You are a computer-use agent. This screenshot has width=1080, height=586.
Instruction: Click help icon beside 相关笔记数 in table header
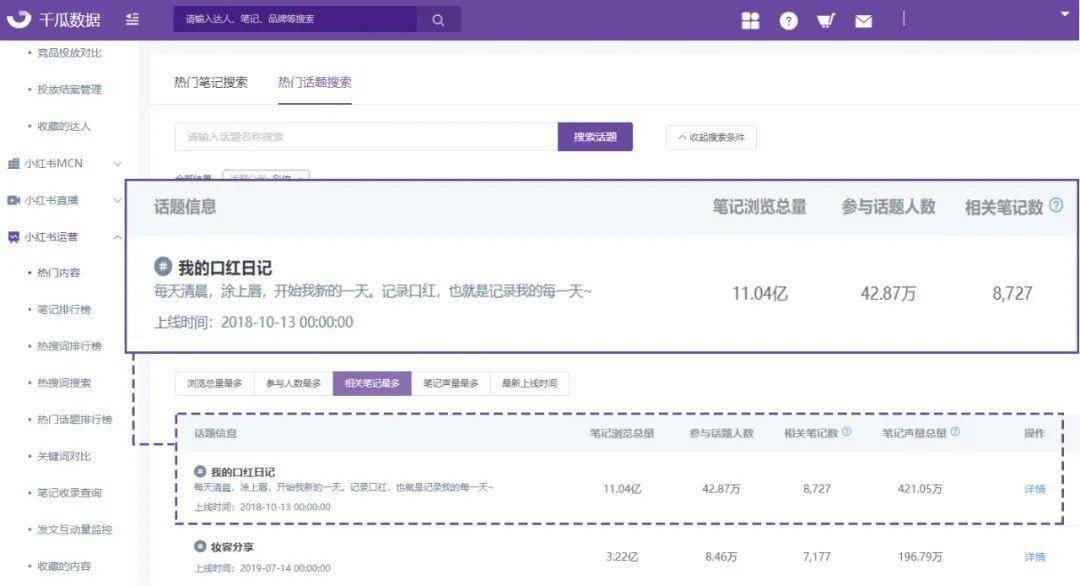point(847,432)
